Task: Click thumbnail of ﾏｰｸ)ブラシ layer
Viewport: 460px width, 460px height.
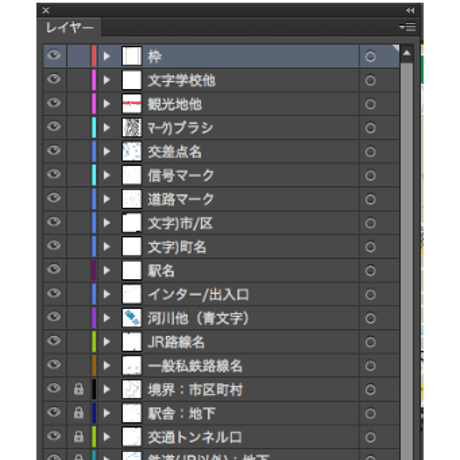Action: 132,128
